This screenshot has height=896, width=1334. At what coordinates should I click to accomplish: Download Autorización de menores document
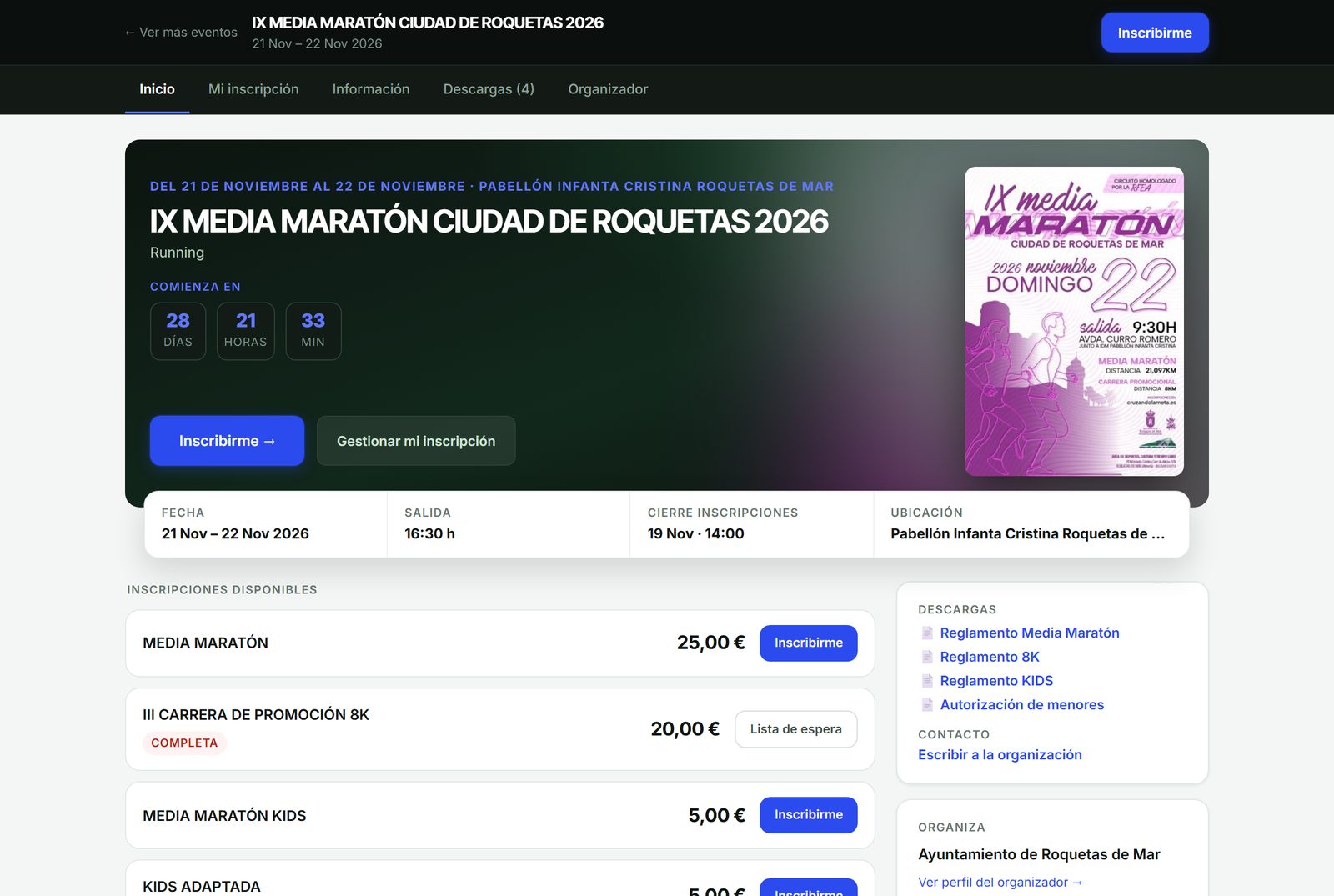coord(1022,705)
